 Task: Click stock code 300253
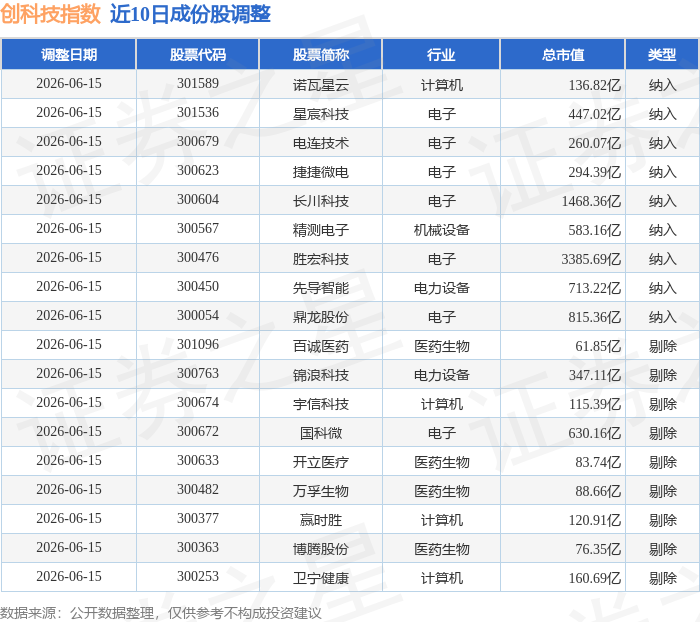click(198, 576)
